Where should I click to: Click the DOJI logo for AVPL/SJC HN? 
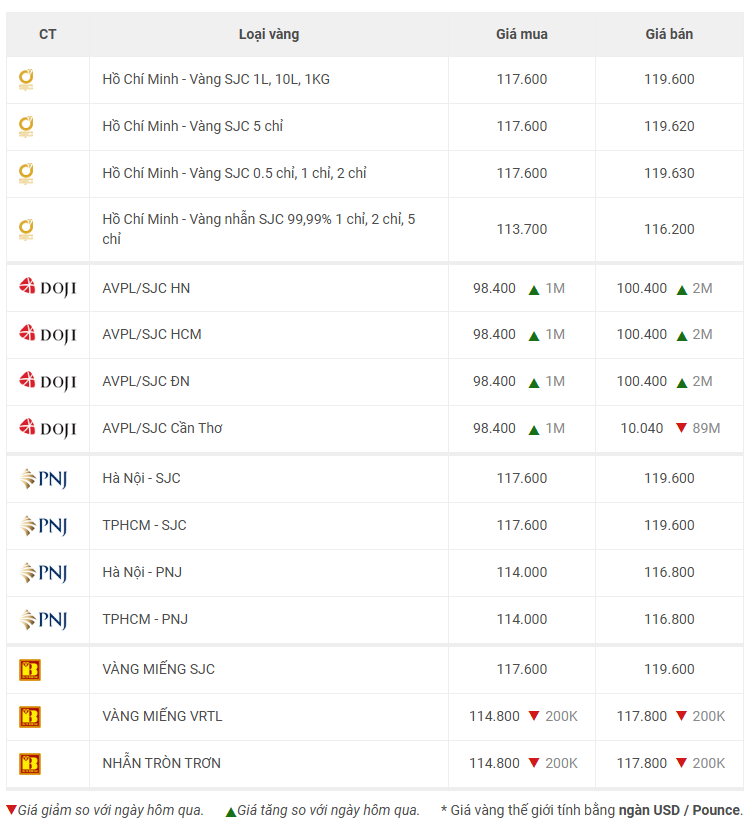pos(48,288)
